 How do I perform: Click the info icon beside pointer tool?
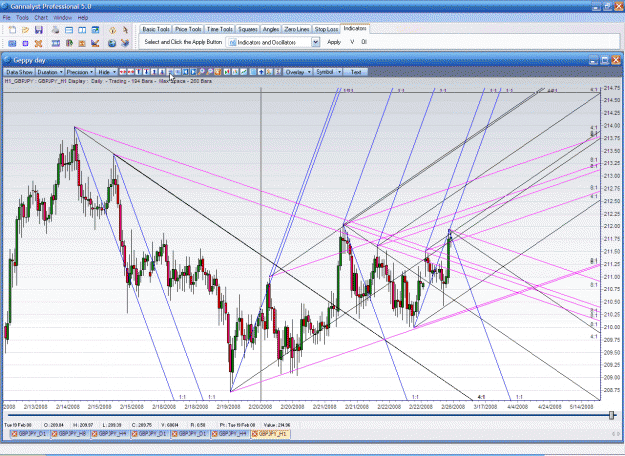pyautogui.click(x=112, y=30)
